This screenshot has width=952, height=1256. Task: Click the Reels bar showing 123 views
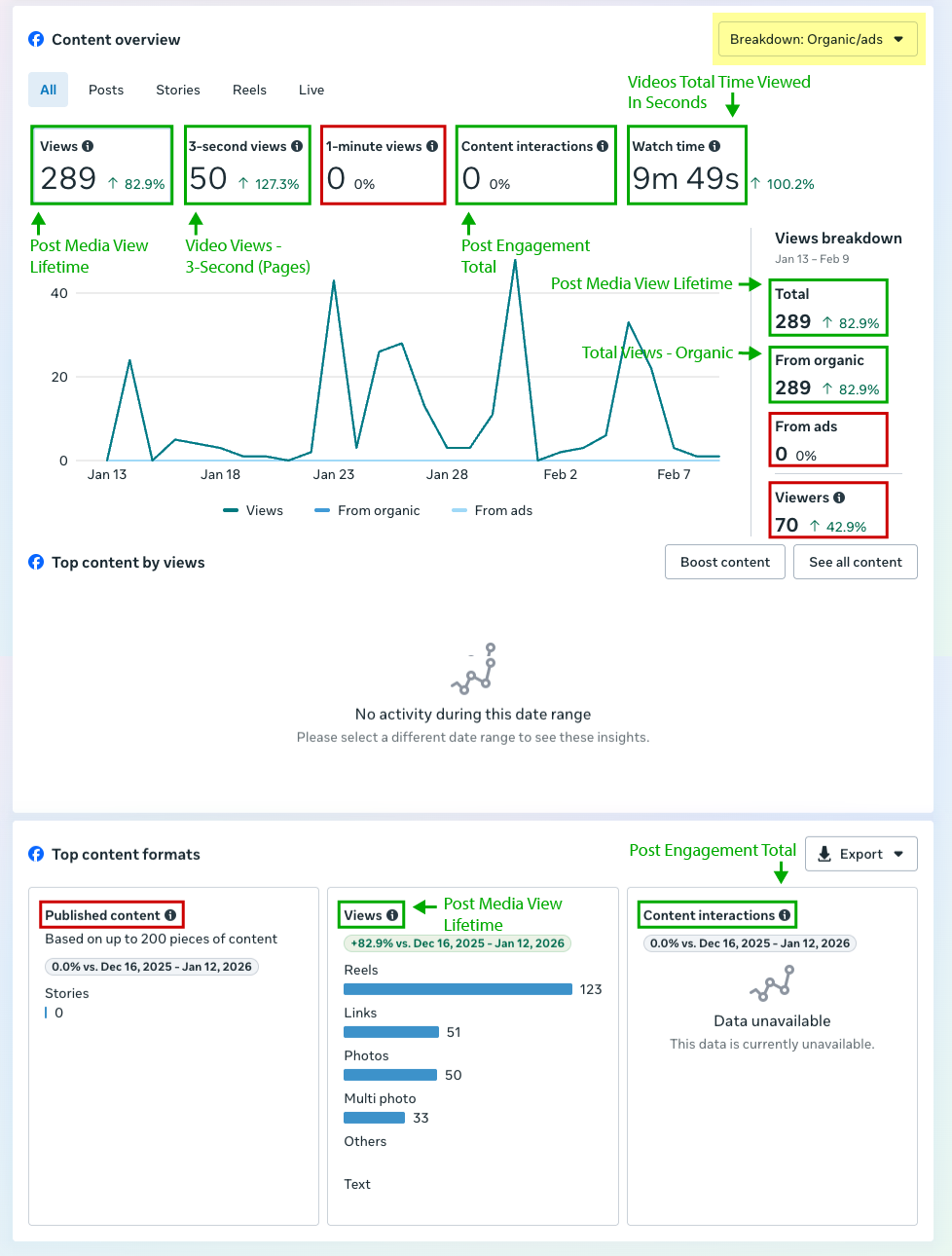click(x=458, y=989)
